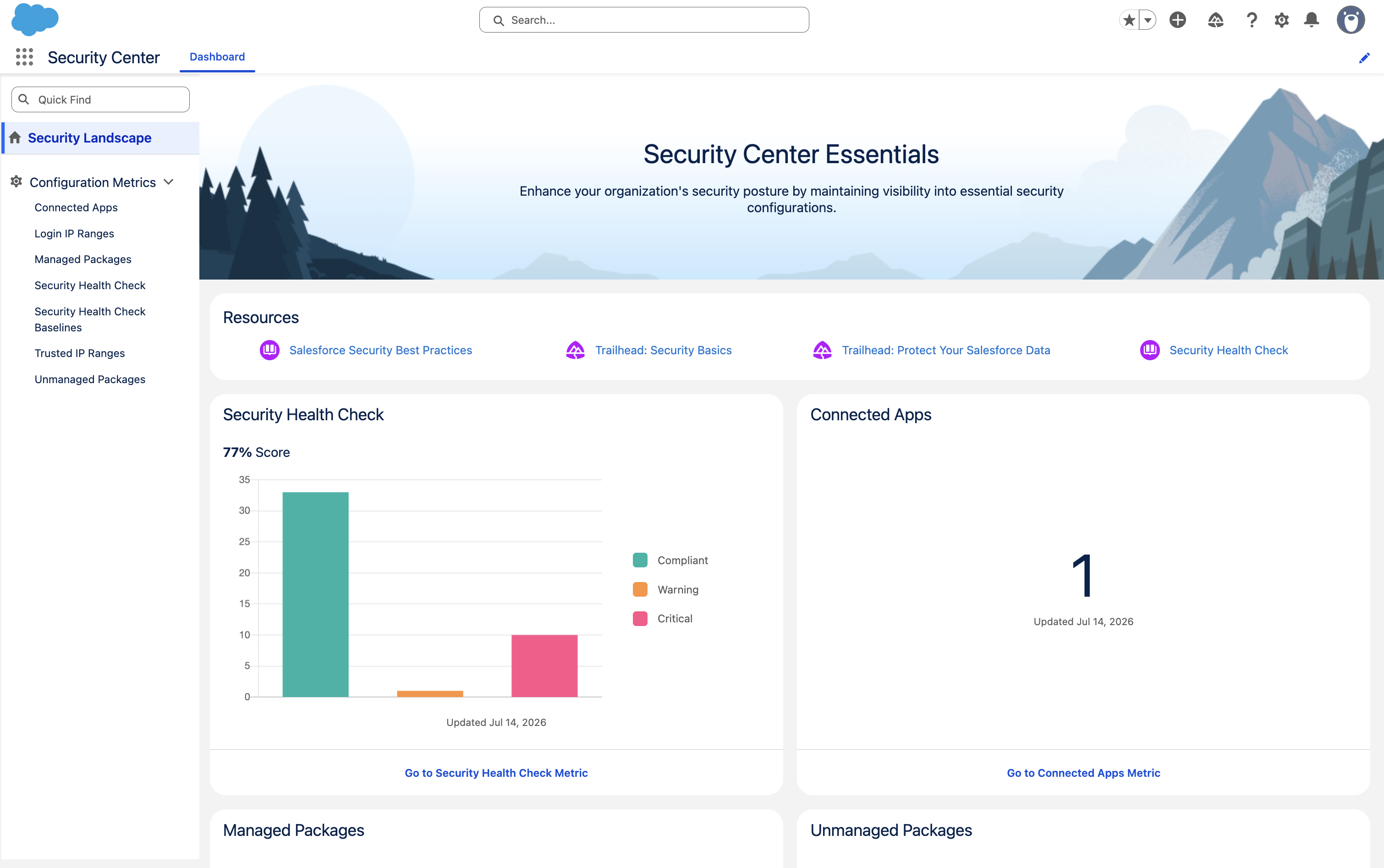Screen dimensions: 1384x868
Task: Click the Managed Packages card heading
Action: click(293, 830)
